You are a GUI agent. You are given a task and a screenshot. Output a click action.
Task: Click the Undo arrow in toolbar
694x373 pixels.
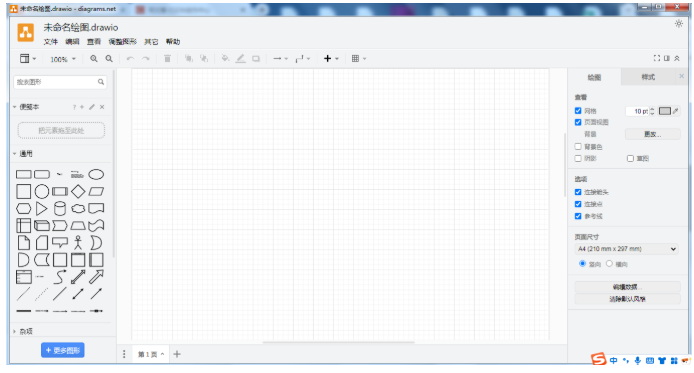[x=130, y=58]
